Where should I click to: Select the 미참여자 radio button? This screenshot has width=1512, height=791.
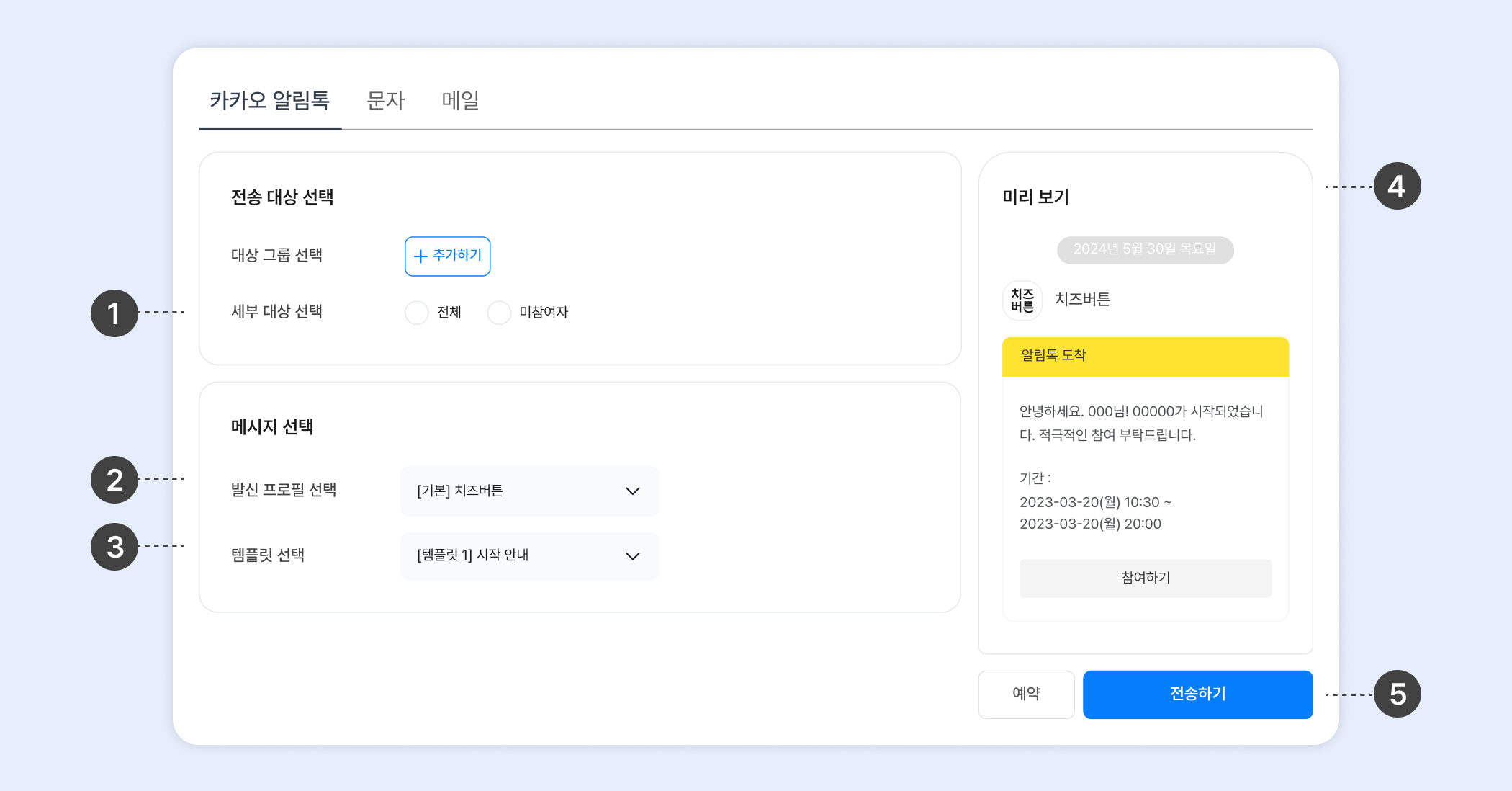pyautogui.click(x=499, y=313)
